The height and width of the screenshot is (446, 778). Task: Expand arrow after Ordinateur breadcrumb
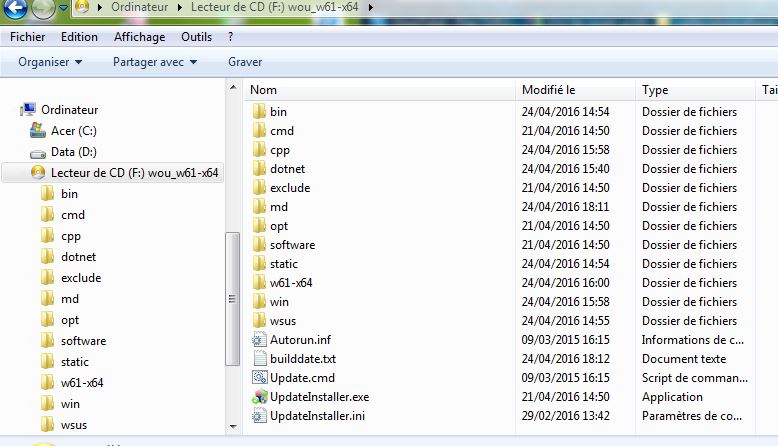click(x=180, y=7)
